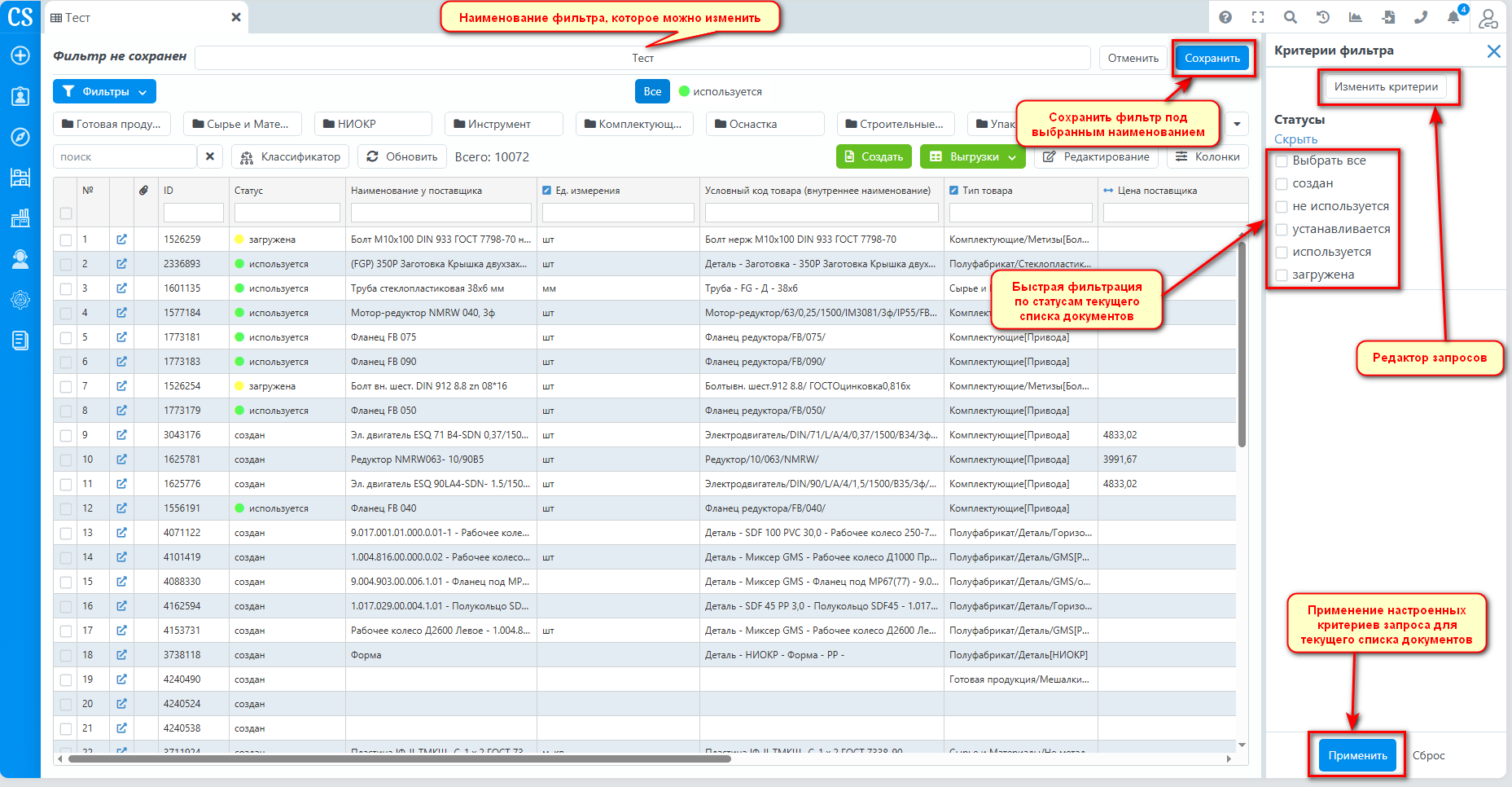Image resolution: width=1512 pixels, height=787 pixels.
Task: Open the search magnifier in top bar
Action: [x=1291, y=17]
